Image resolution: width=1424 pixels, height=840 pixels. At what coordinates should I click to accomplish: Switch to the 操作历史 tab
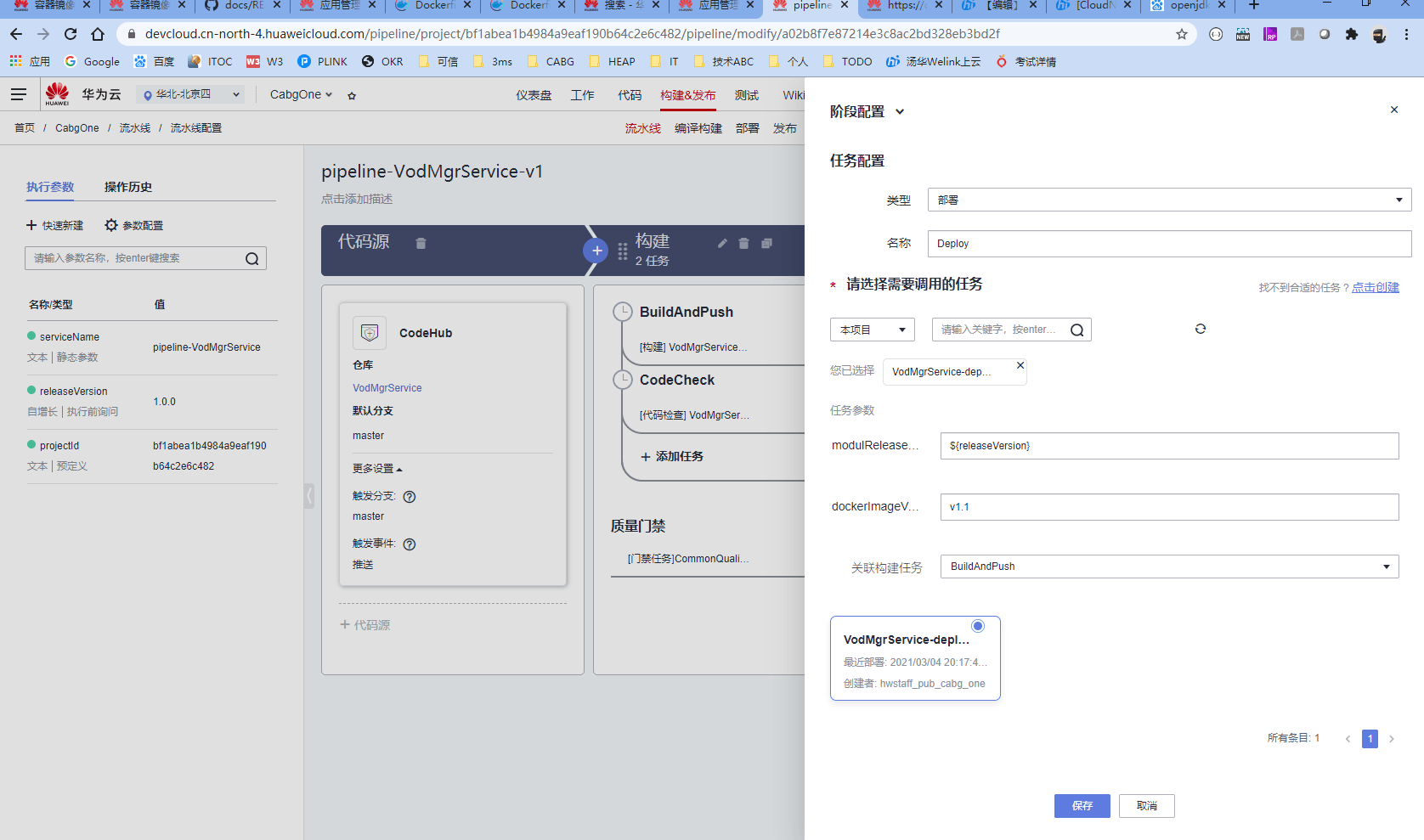pyautogui.click(x=128, y=187)
